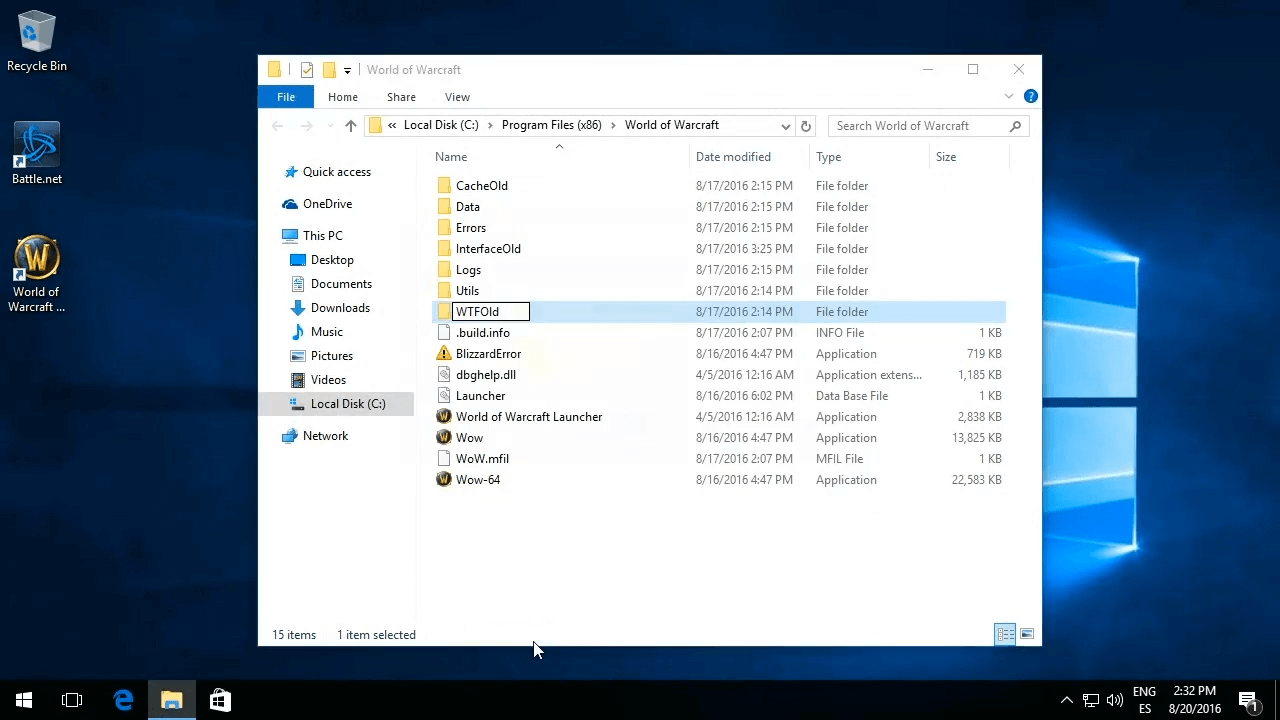1280x720 pixels.
Task: Click World of Warcraft in address bar
Action: [672, 125]
